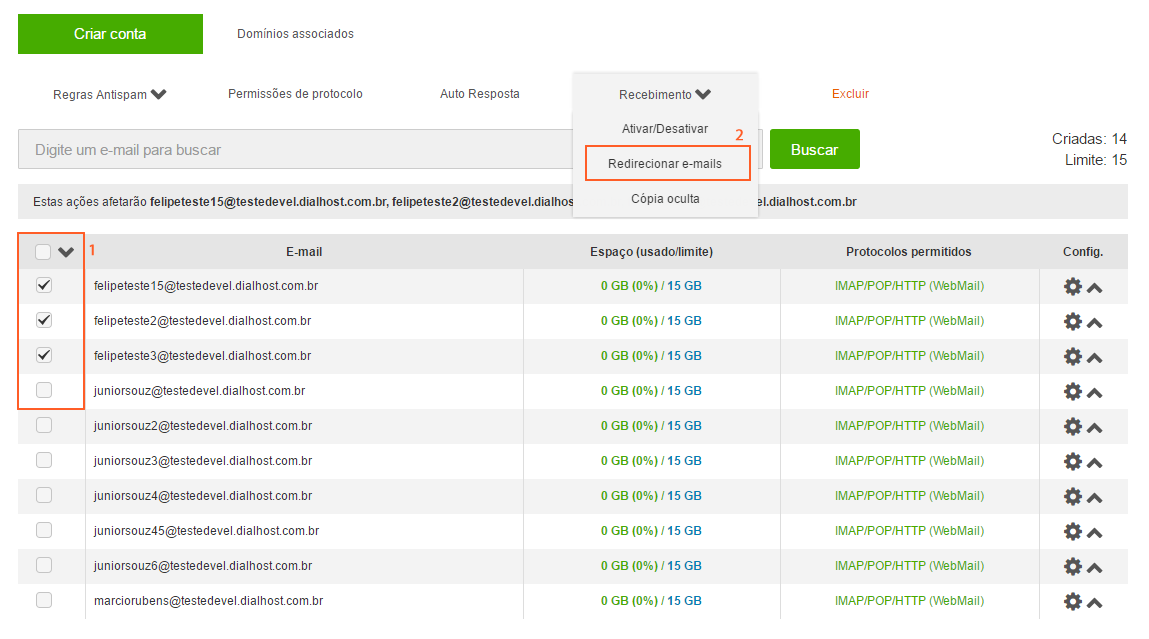Viewport: 1149px width, 639px height.
Task: Open gear settings for juniorsouz6 account
Action: [x=1073, y=566]
